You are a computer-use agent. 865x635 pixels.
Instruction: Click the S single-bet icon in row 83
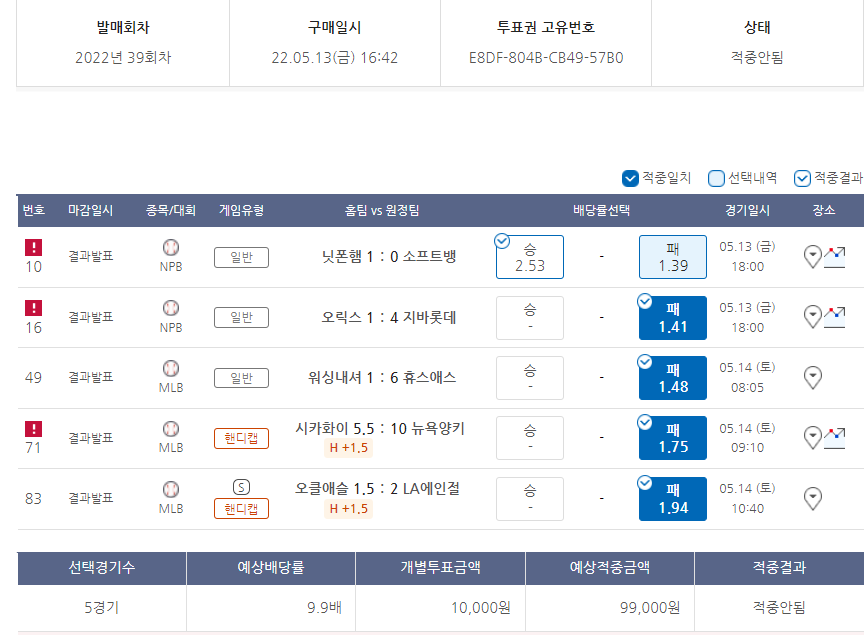pyautogui.click(x=241, y=487)
